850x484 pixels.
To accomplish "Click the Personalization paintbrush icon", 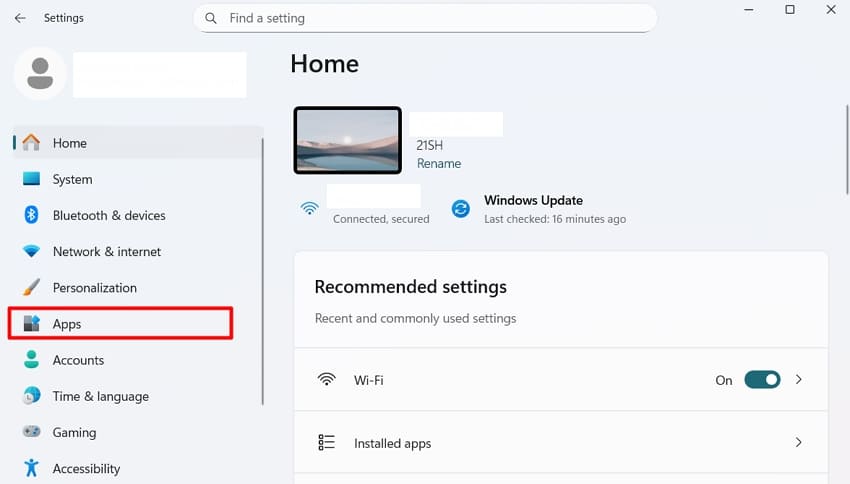I will pos(31,287).
